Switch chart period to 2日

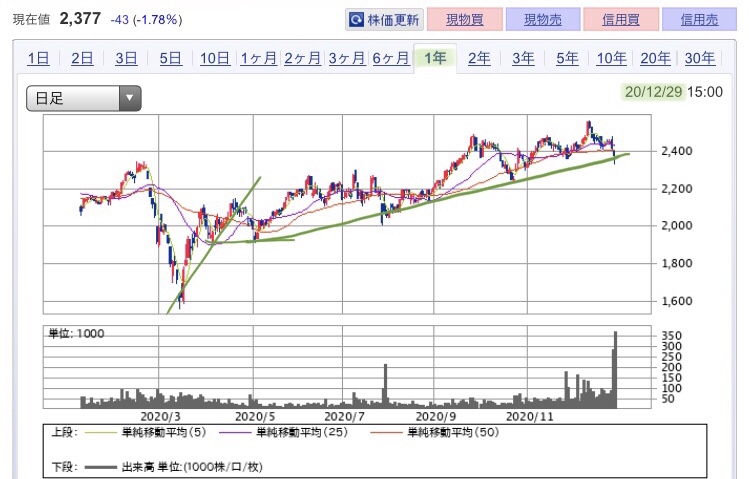82,58
